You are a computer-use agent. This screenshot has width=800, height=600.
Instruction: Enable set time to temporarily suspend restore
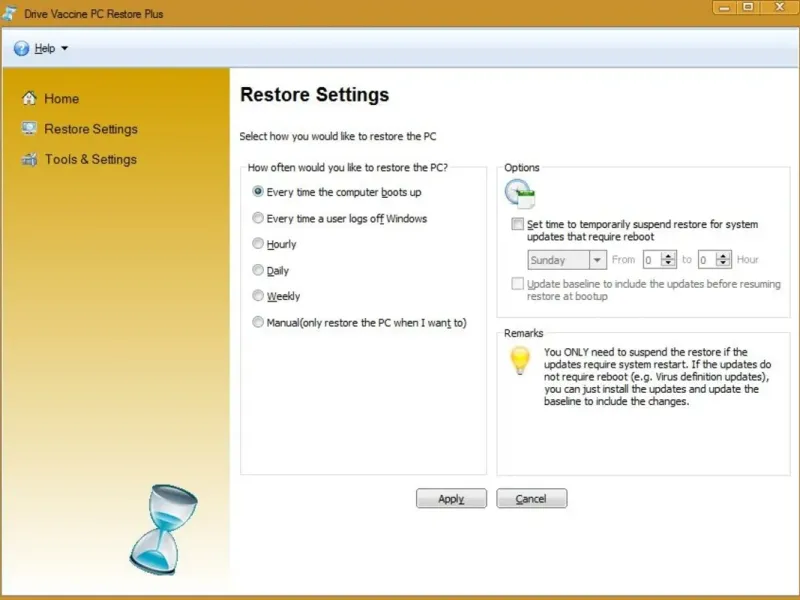tap(517, 224)
